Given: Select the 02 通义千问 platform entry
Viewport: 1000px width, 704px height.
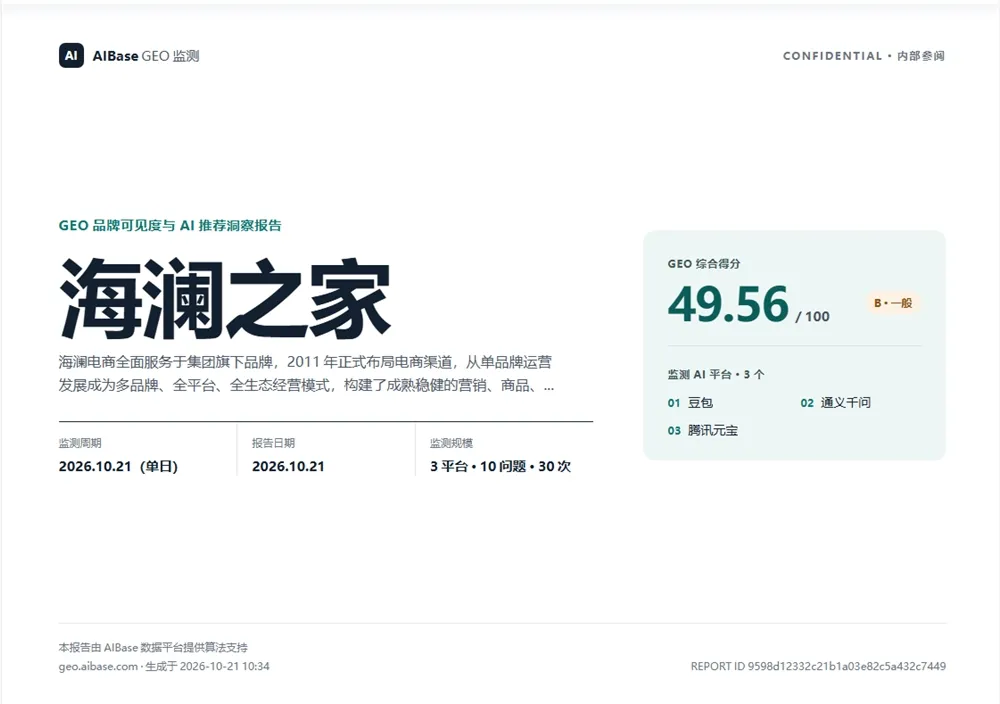Looking at the screenshot, I should tap(835, 402).
